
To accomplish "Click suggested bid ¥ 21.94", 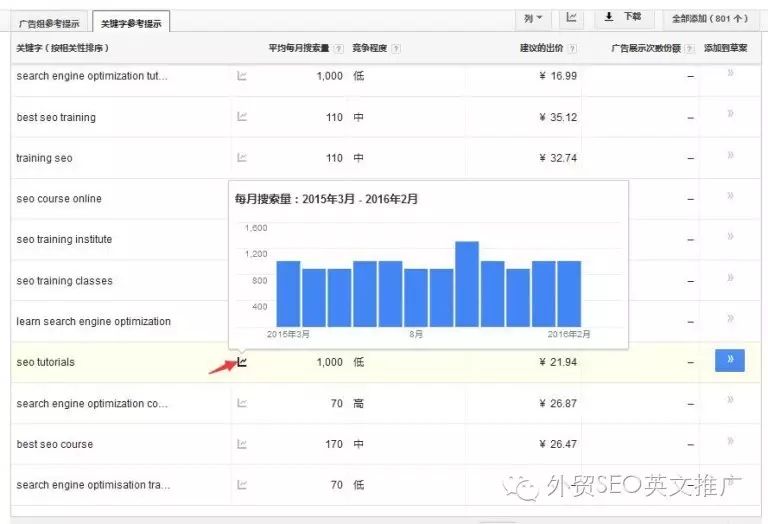I will (558, 362).
